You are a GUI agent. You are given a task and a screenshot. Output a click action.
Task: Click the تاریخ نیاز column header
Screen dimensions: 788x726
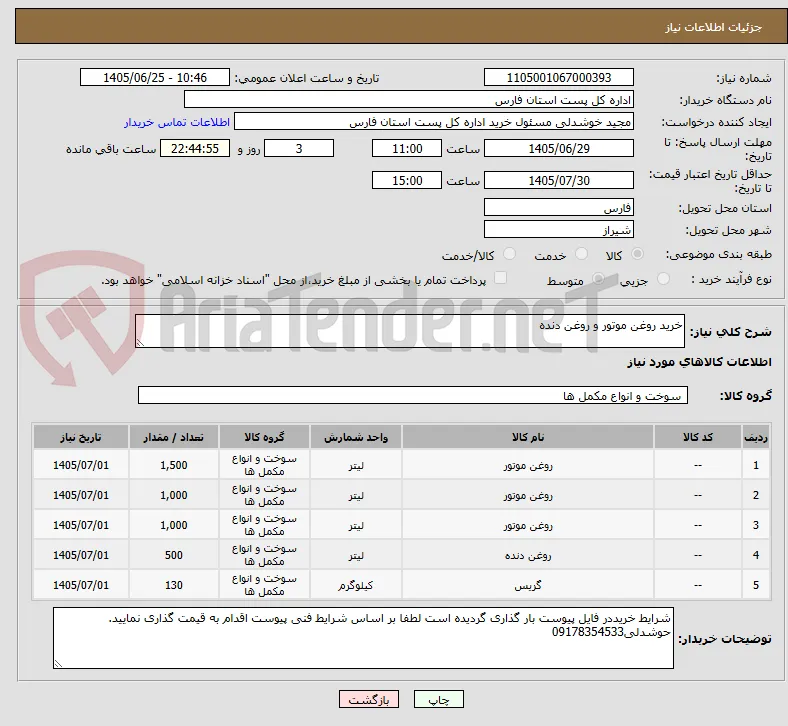[81, 437]
